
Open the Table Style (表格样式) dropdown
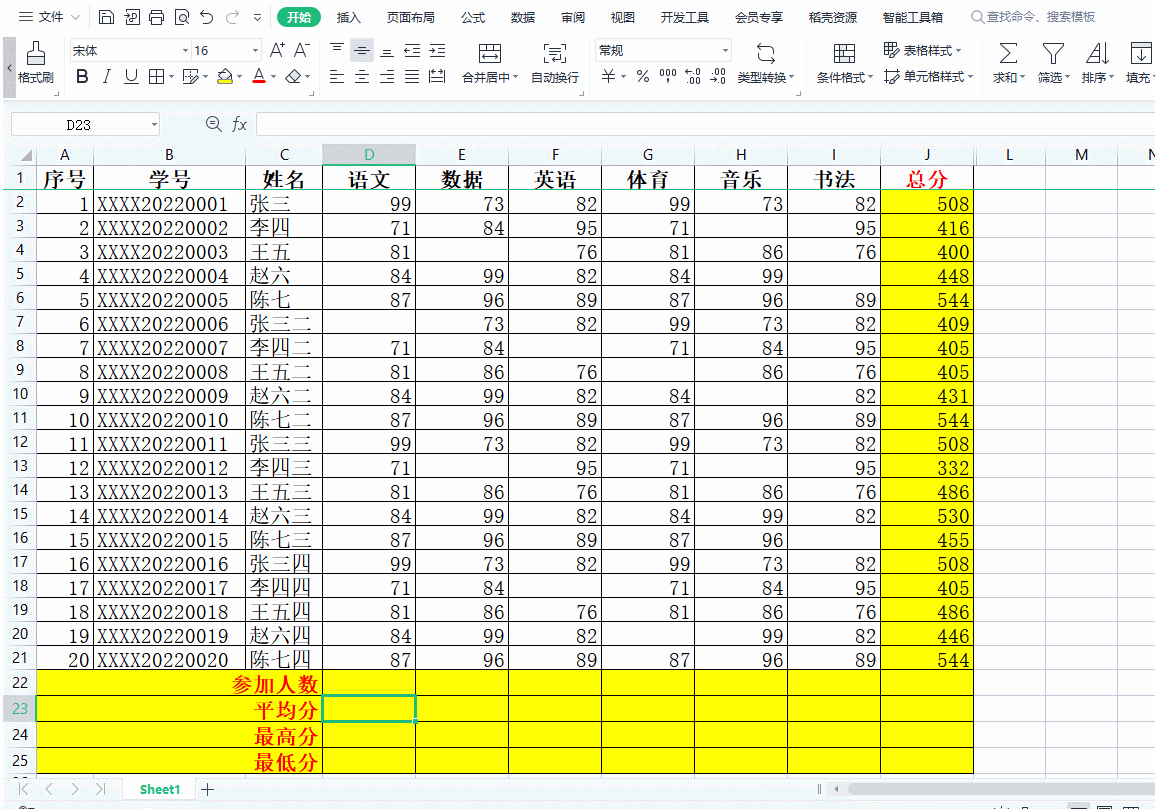[x=922, y=50]
